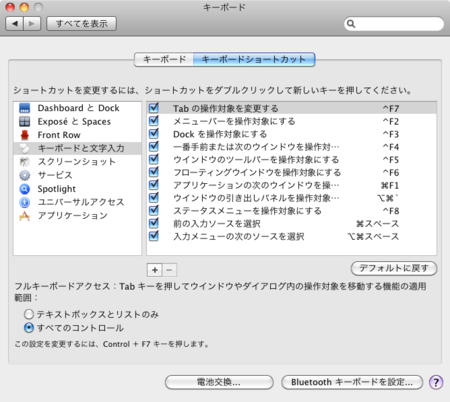Select サービス category
Screen dimensions: 450x402
[x=77, y=175]
